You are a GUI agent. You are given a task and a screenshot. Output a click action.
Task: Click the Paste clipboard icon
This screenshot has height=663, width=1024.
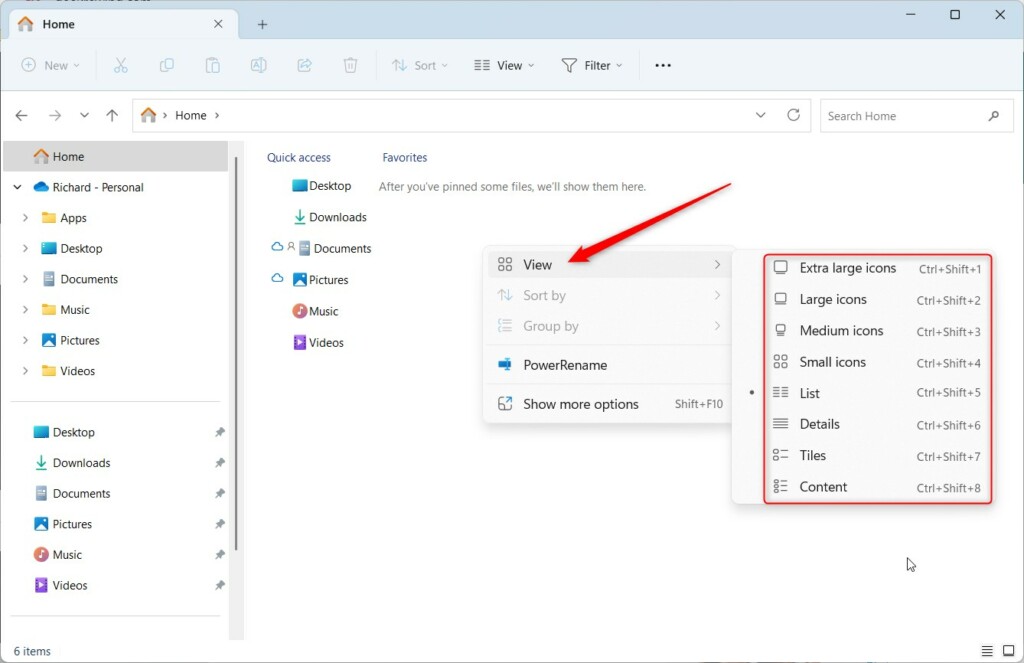click(x=212, y=65)
